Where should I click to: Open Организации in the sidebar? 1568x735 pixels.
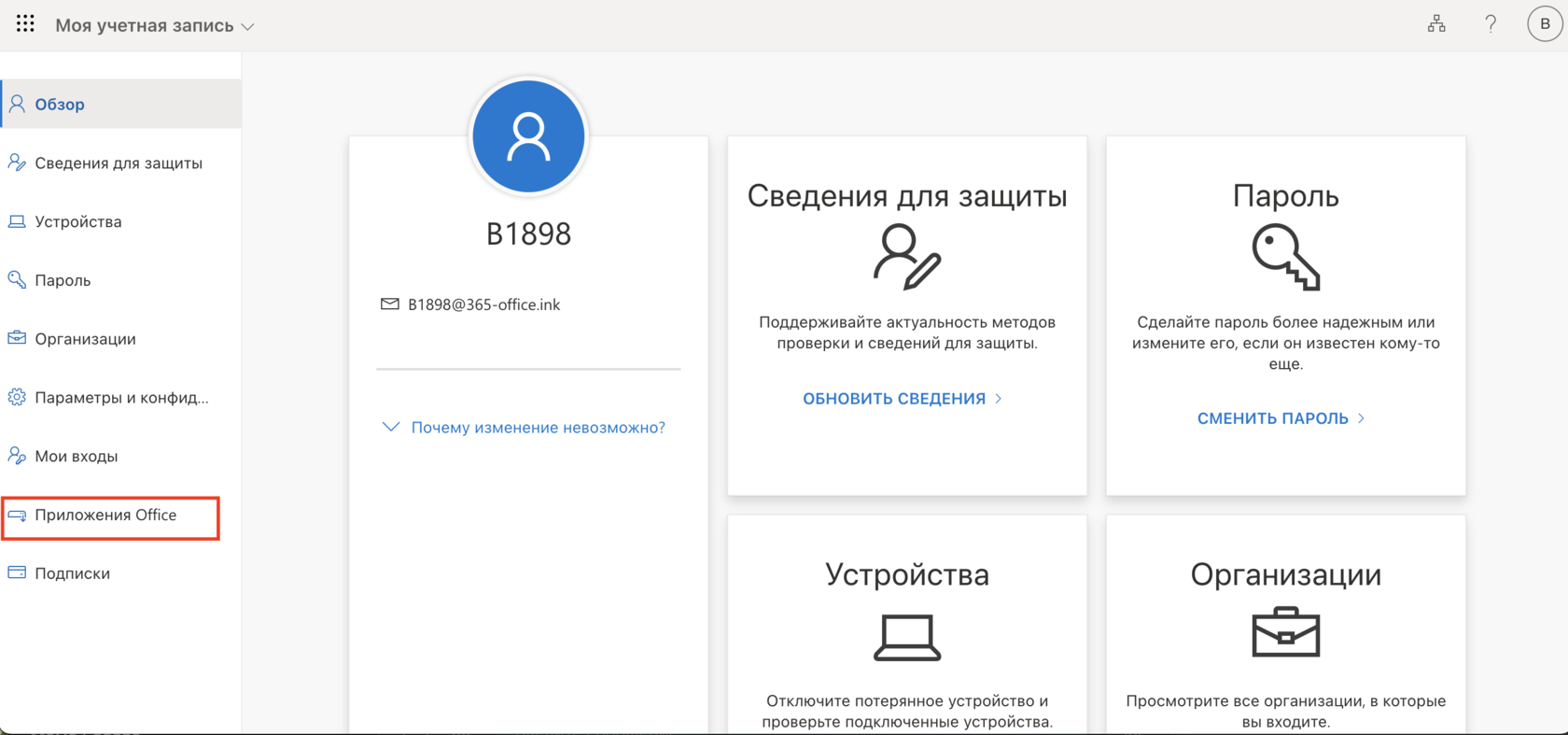[85, 339]
